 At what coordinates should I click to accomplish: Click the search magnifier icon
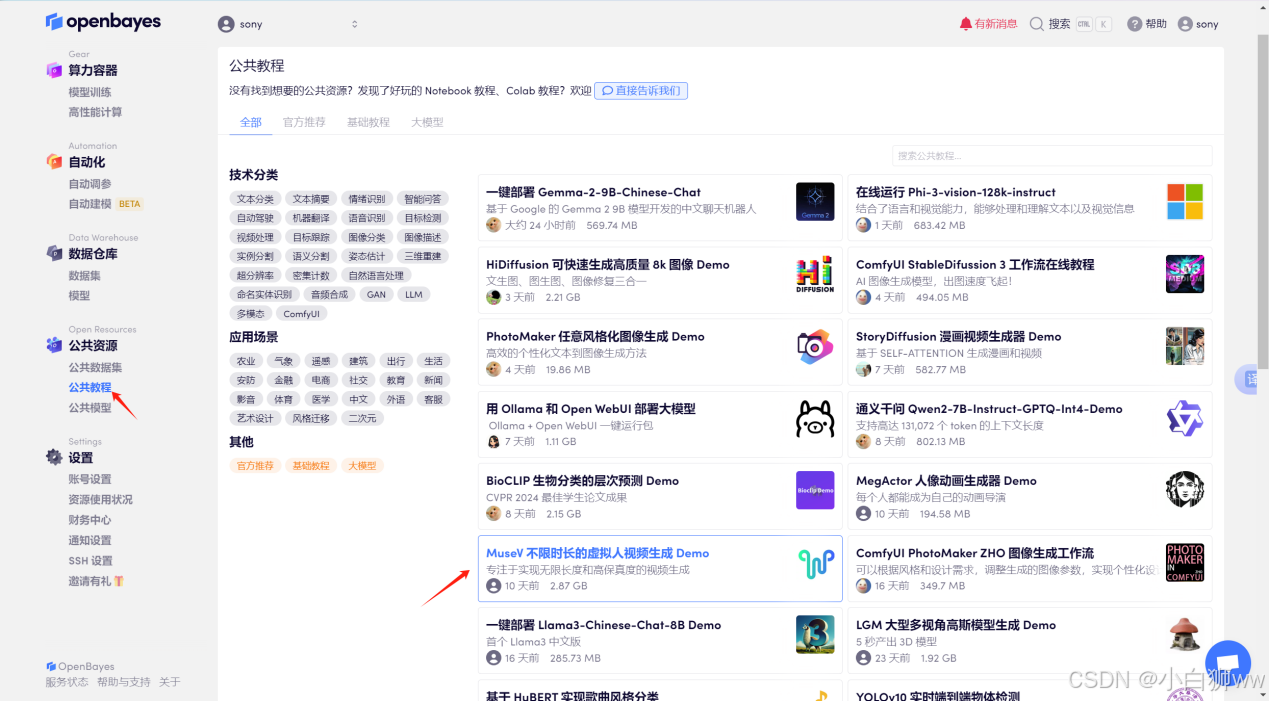tap(1037, 24)
